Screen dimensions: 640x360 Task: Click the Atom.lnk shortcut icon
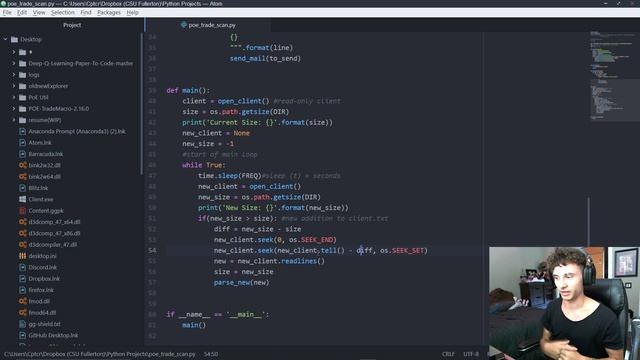pos(22,143)
